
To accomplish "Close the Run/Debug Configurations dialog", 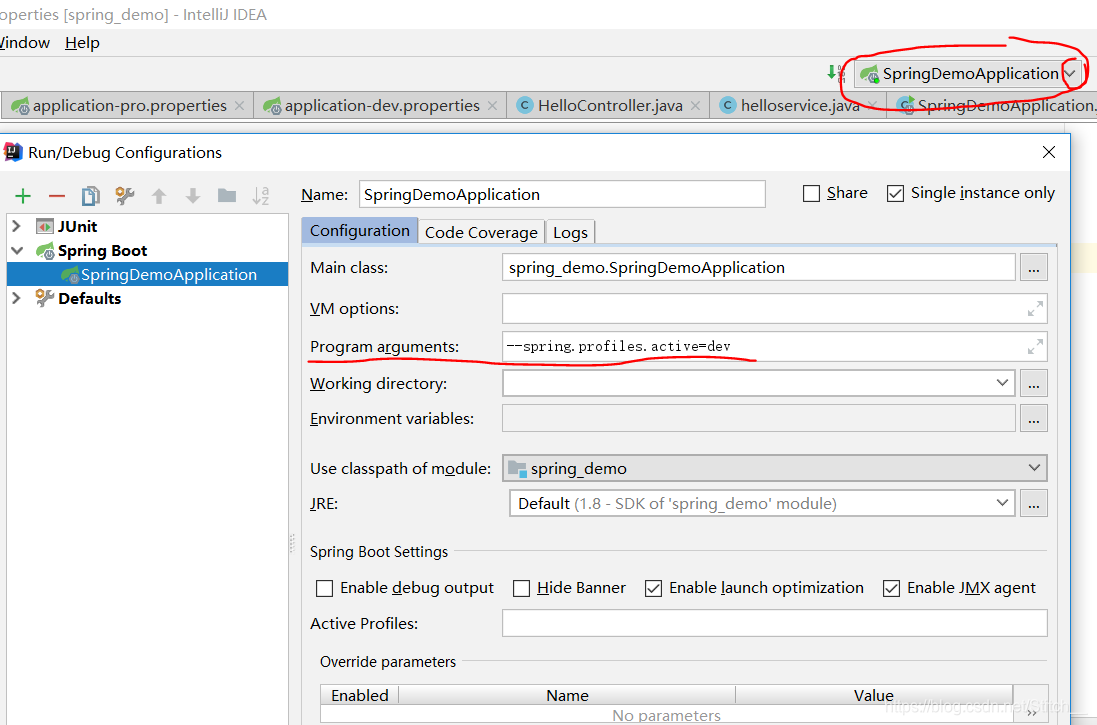I will 1048,152.
